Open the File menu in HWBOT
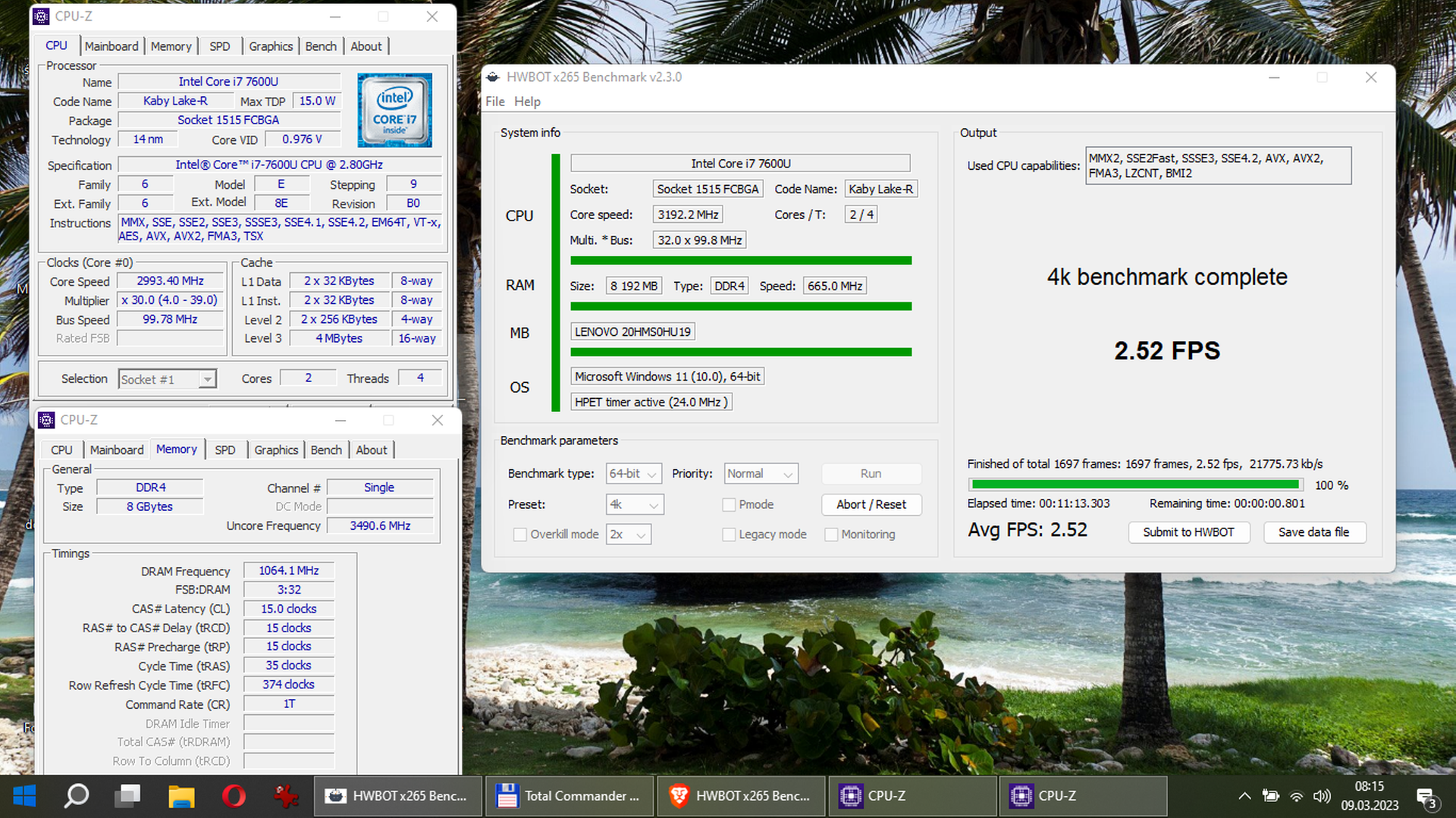The height and width of the screenshot is (818, 1456). [x=495, y=102]
